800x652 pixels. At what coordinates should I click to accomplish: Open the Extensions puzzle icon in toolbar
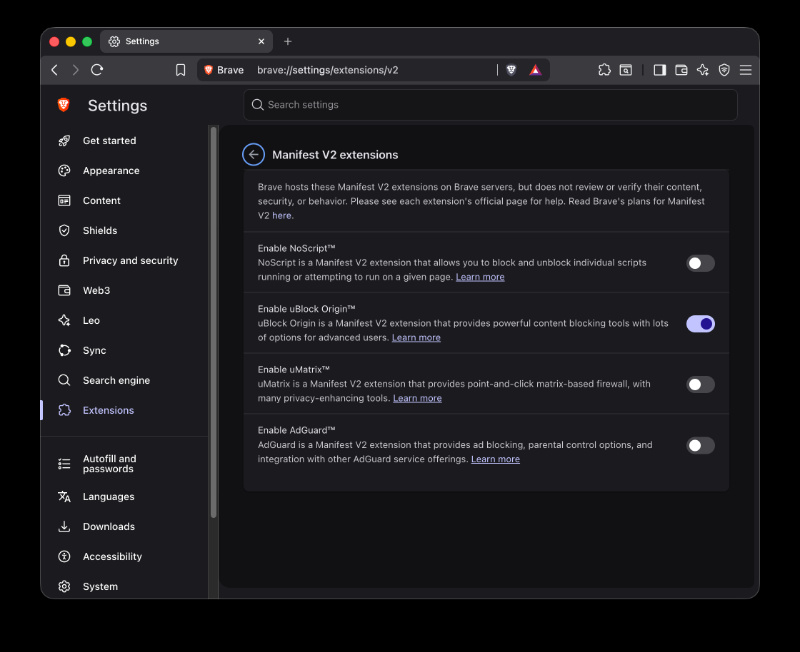604,70
